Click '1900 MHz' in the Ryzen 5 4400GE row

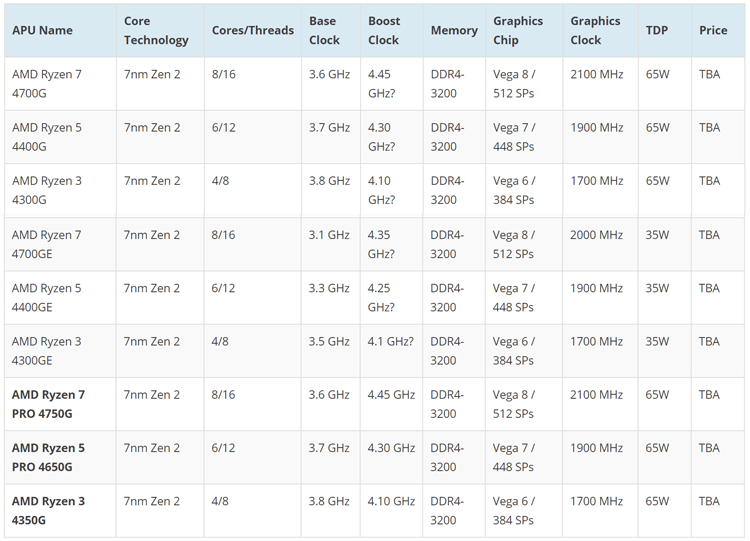[596, 288]
